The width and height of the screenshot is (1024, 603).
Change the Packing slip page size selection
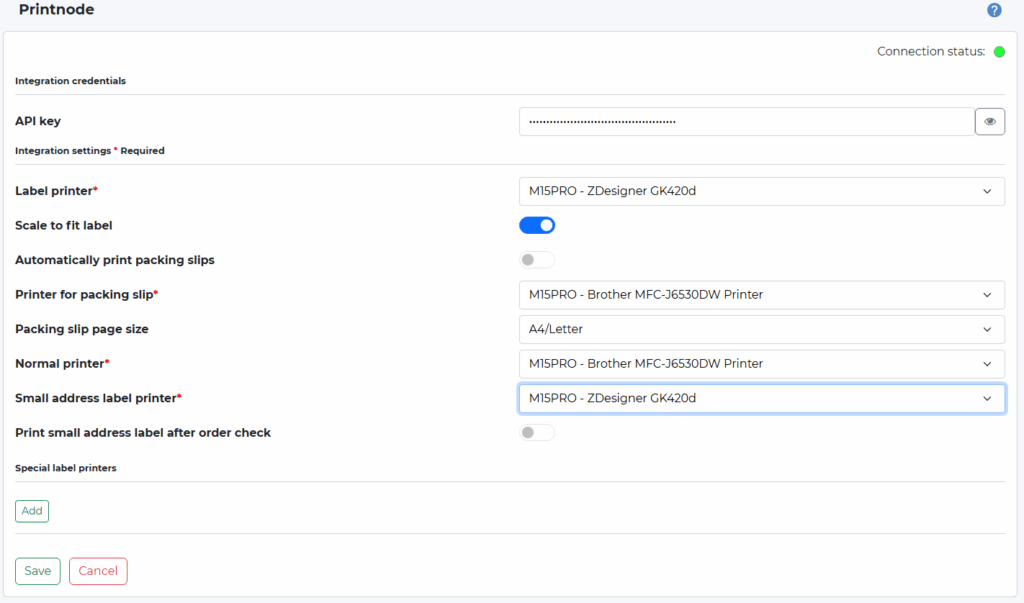(x=760, y=329)
